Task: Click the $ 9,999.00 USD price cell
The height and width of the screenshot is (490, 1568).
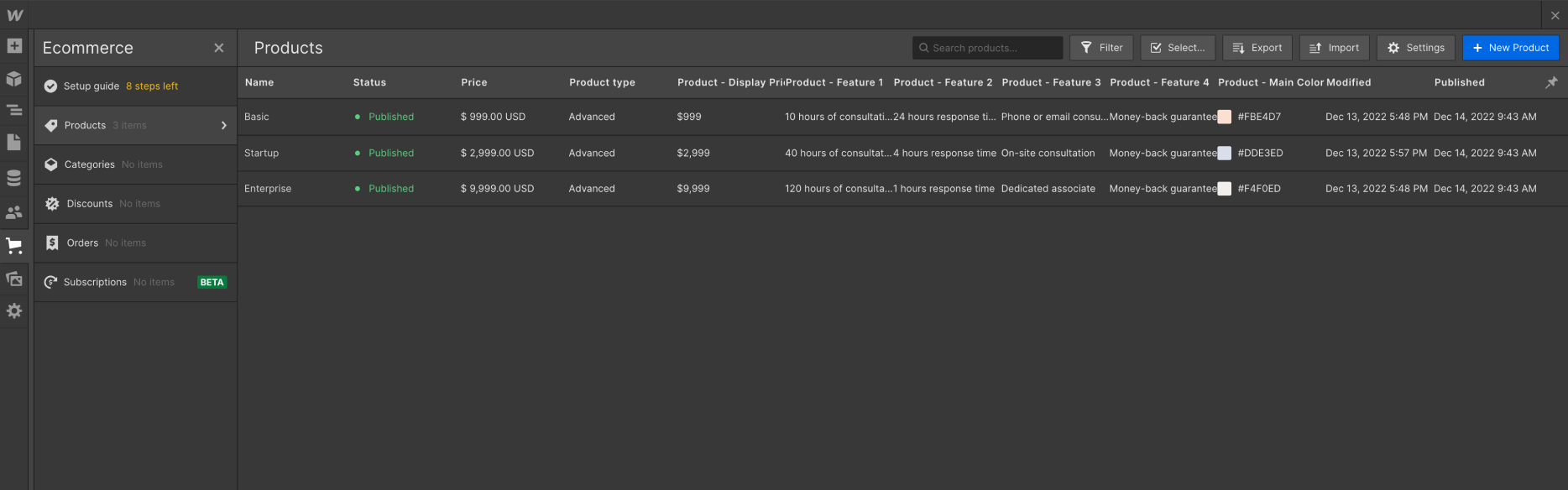Action: pos(497,189)
